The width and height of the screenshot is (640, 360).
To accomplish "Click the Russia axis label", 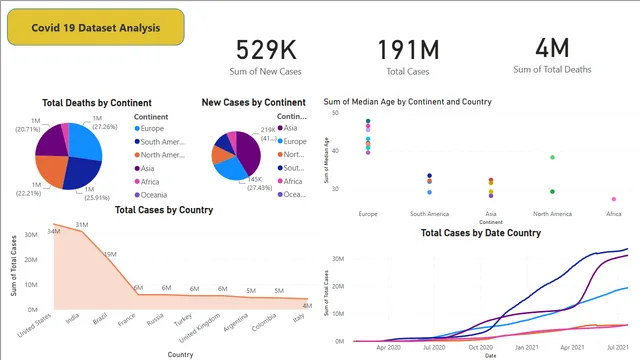I will 155,320.
